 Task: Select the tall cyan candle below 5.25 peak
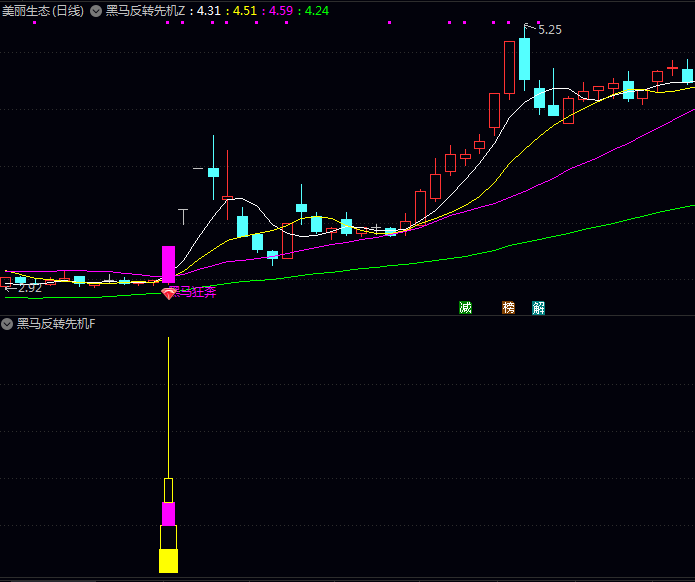click(524, 58)
